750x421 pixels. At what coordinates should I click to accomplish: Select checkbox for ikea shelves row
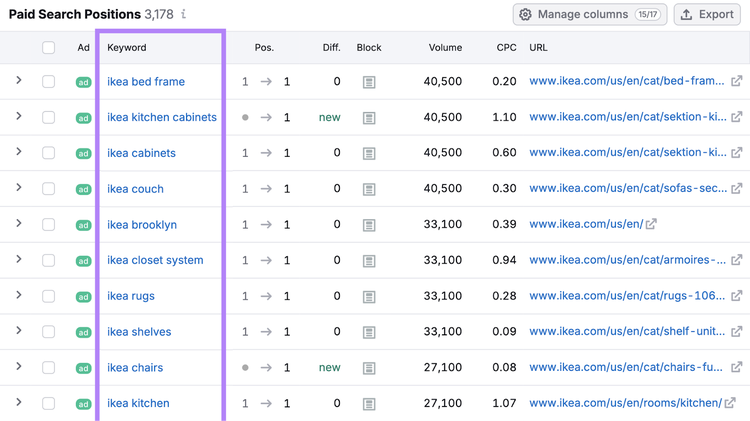tap(48, 332)
